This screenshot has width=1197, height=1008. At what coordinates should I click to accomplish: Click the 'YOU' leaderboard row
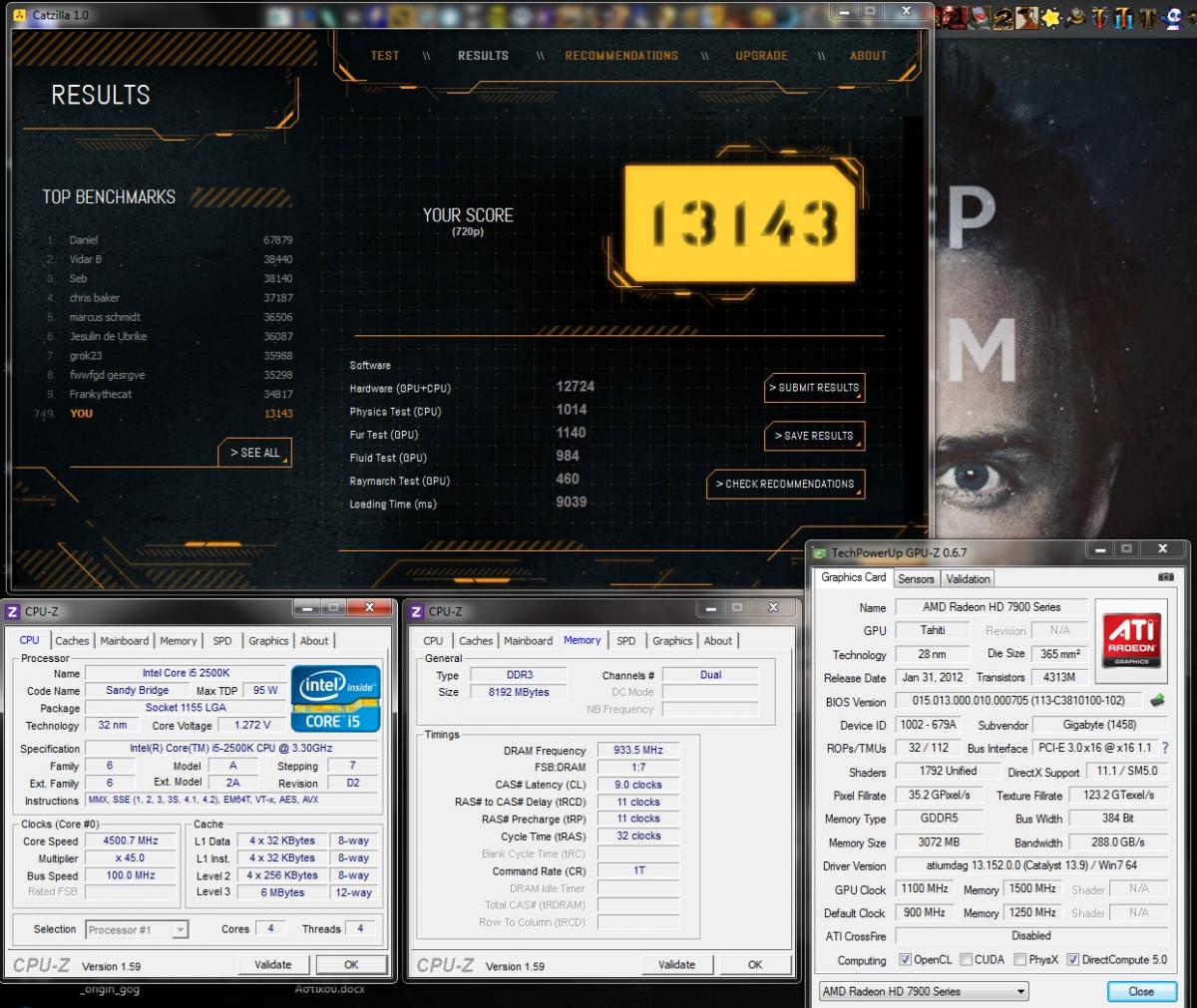165,414
